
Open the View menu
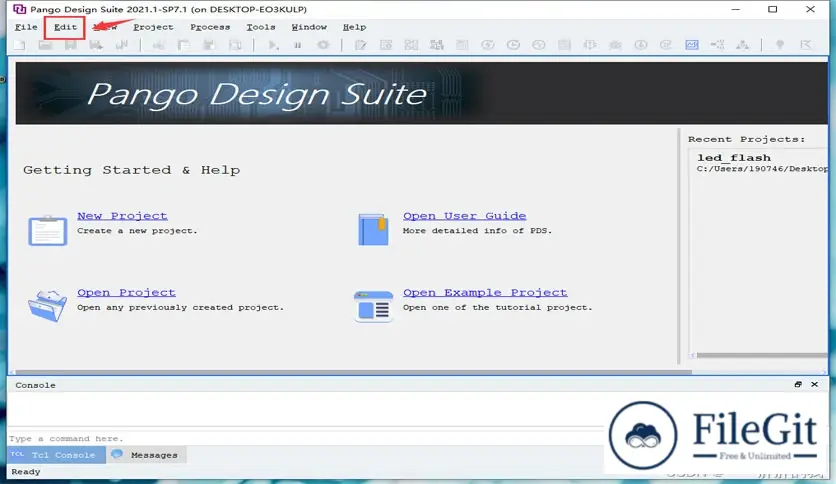point(105,27)
